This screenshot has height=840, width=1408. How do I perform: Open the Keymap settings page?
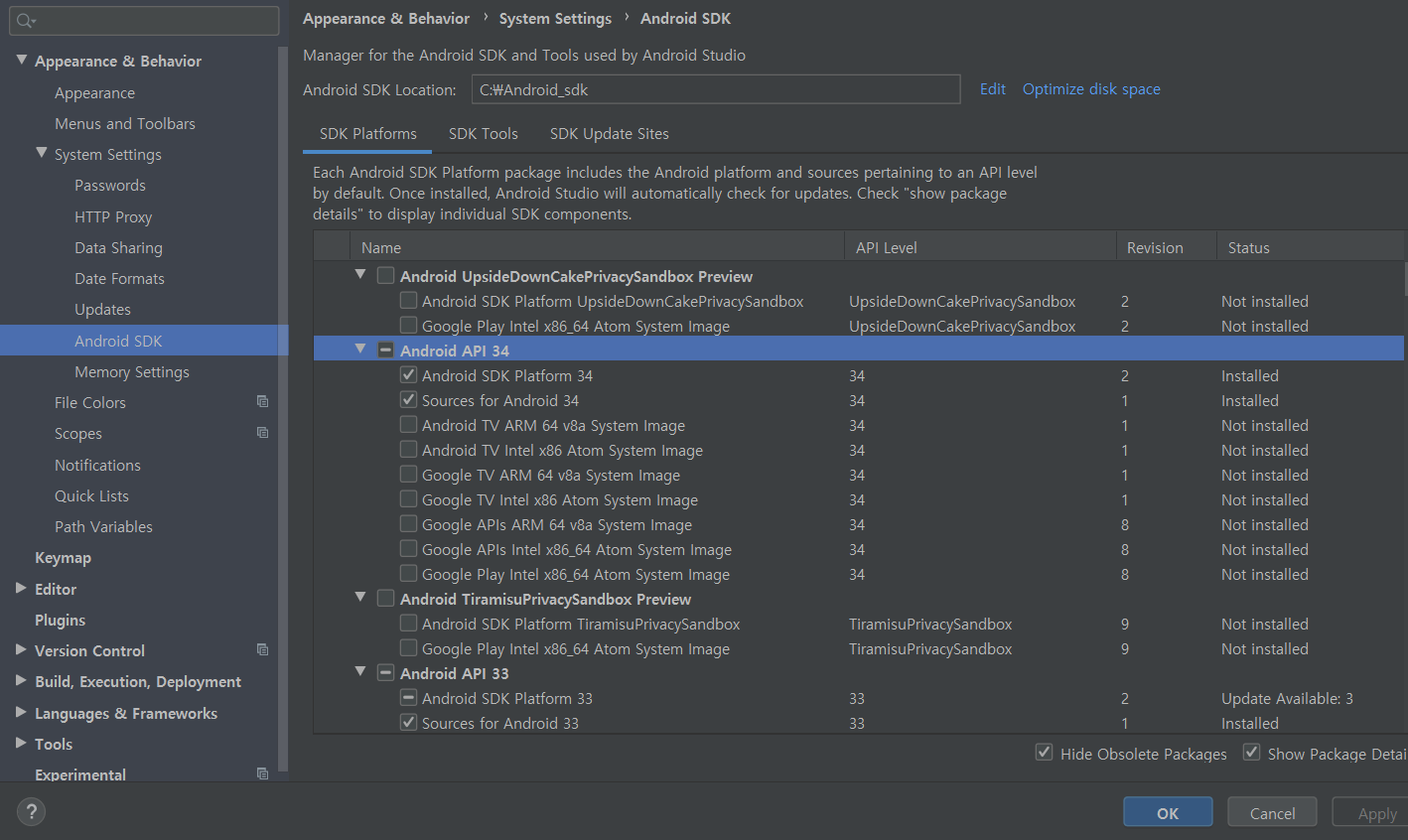coord(63,557)
